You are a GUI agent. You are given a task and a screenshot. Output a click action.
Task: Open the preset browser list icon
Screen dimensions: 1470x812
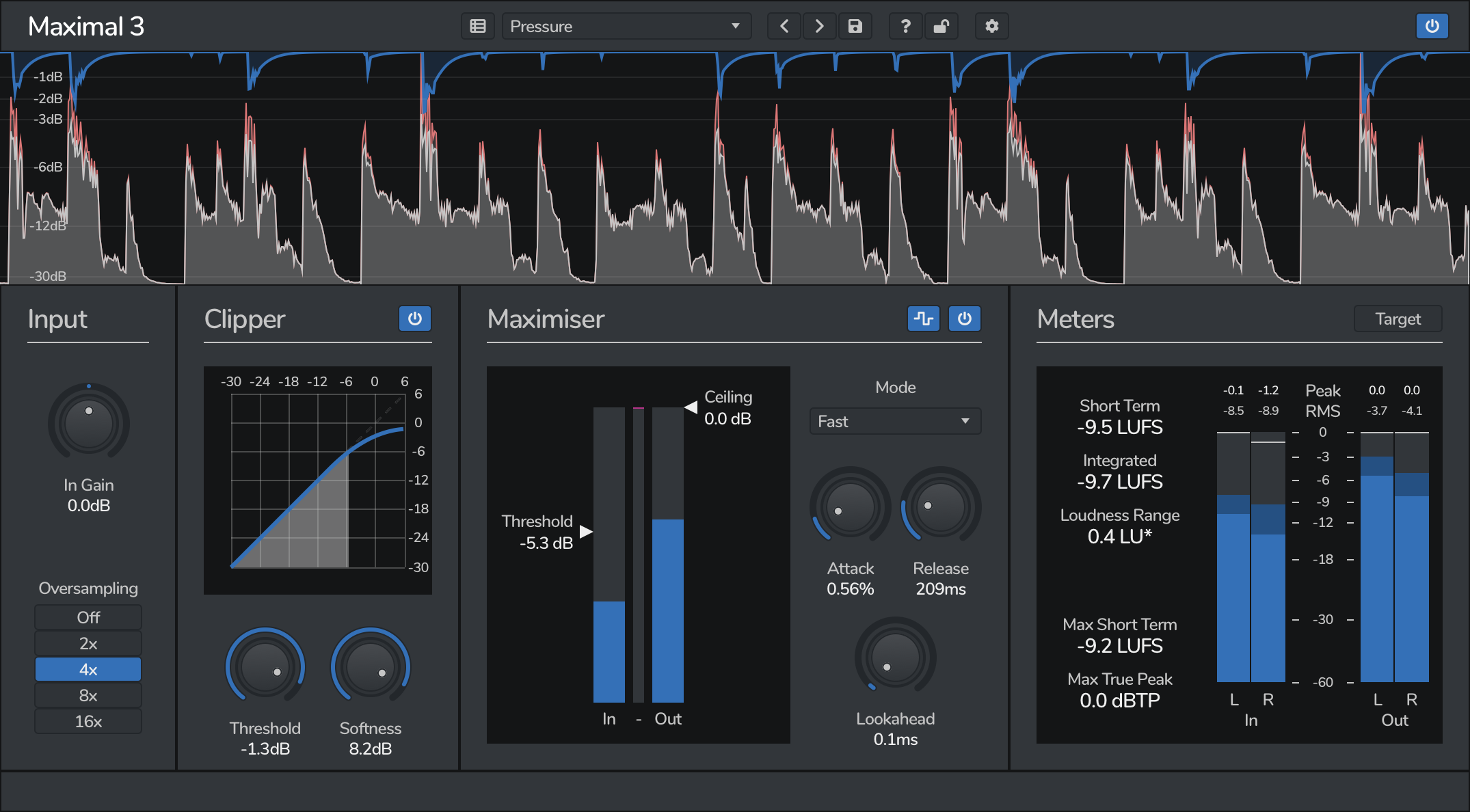pyautogui.click(x=478, y=26)
